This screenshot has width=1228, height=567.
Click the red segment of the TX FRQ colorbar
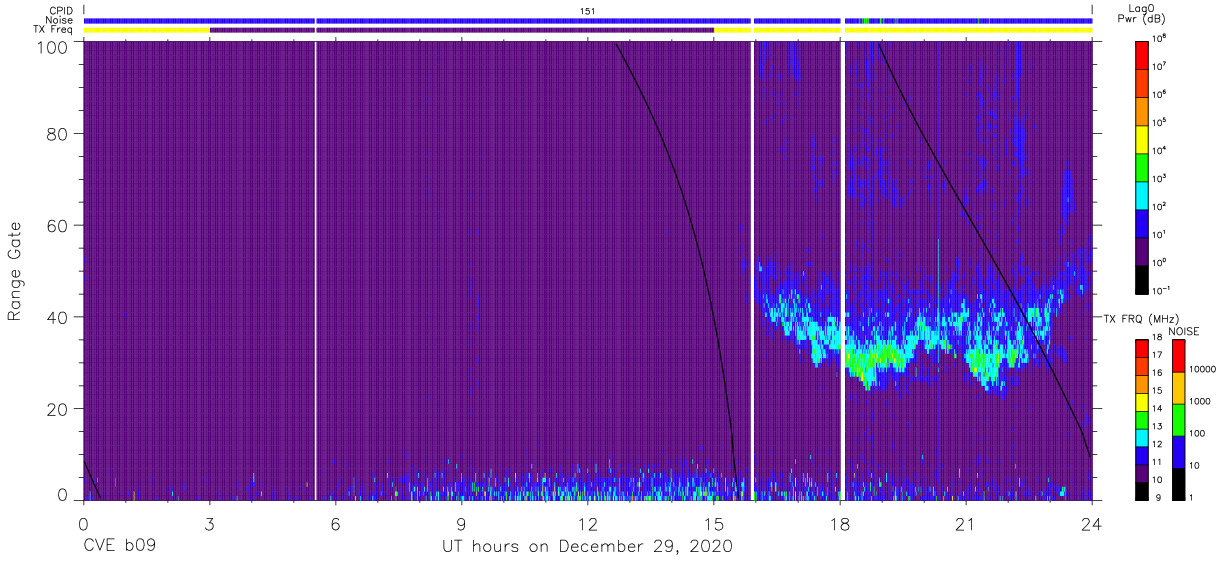(1142, 348)
